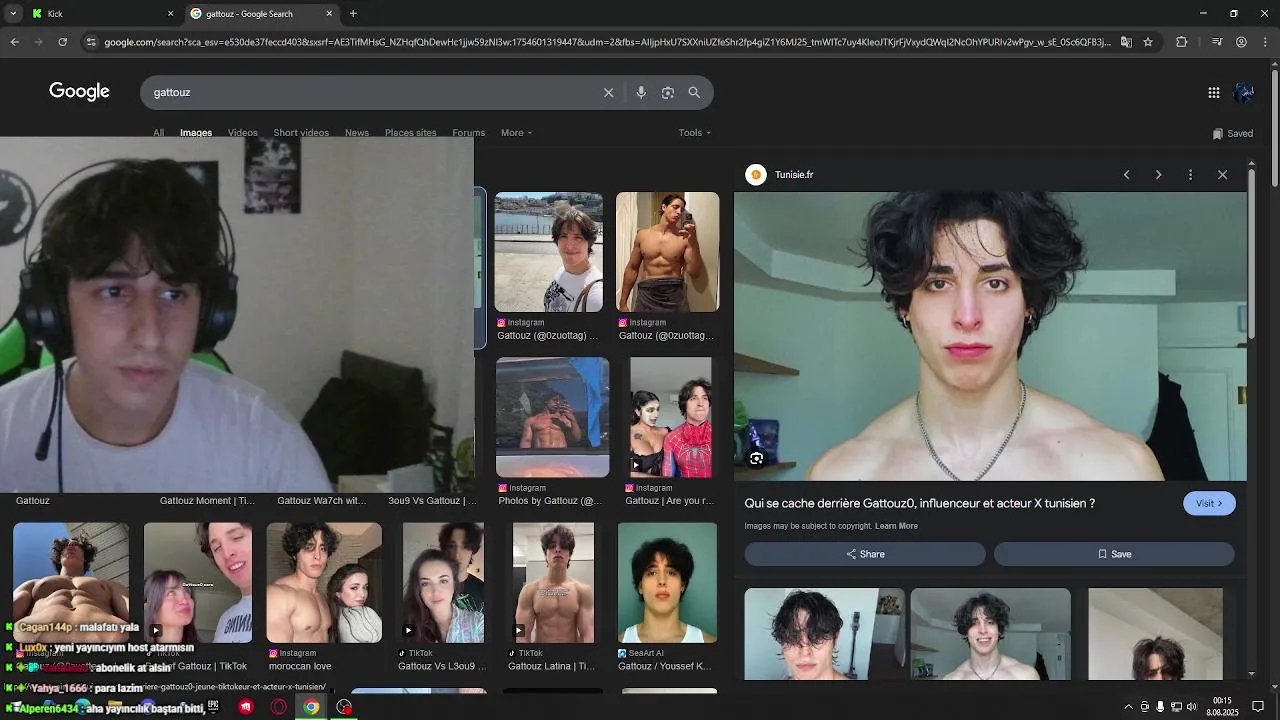
Task: Open the Spider-Man costume image thumbnail
Action: (671, 417)
